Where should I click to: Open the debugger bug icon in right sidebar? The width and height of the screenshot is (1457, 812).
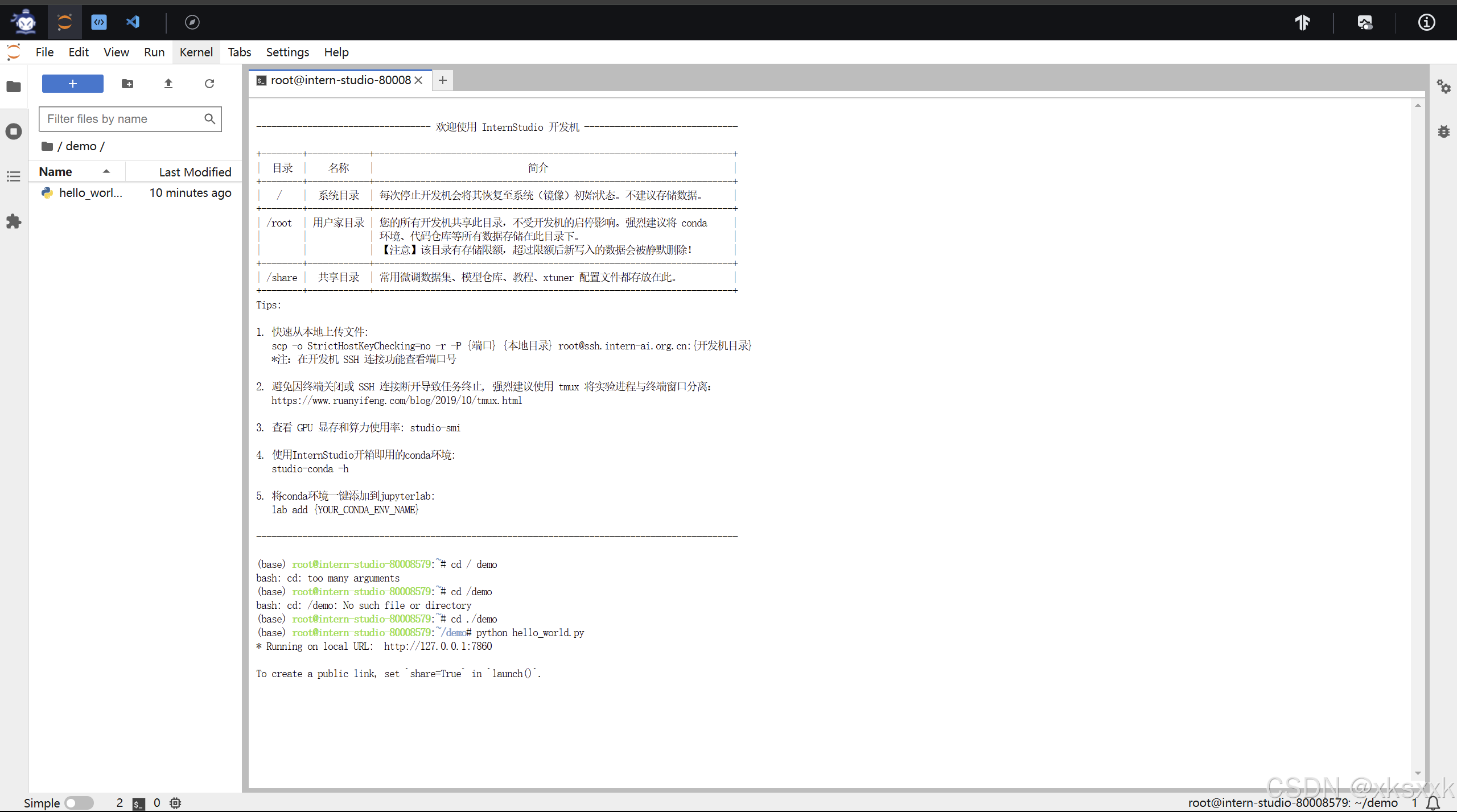(x=1443, y=131)
